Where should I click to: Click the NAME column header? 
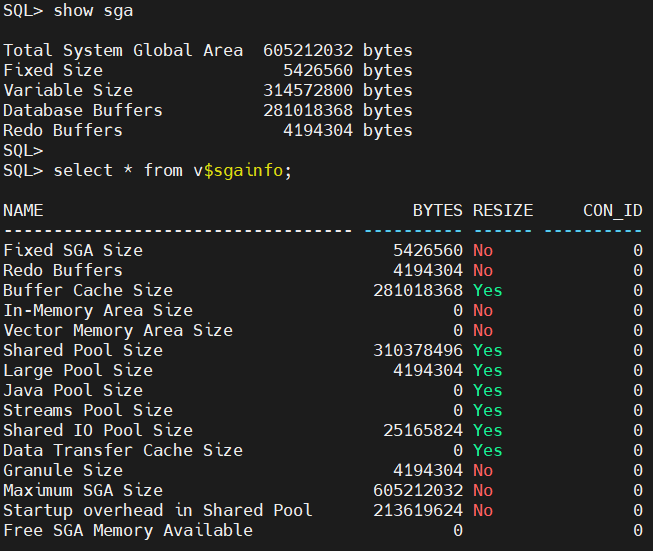23,210
